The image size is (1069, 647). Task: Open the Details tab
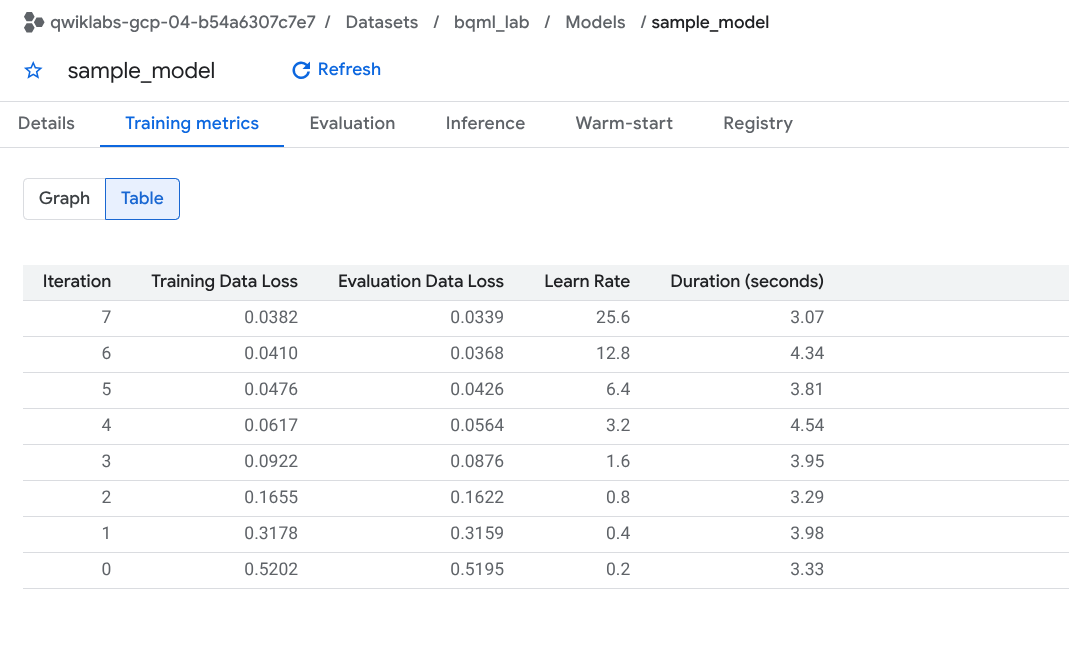[46, 124]
